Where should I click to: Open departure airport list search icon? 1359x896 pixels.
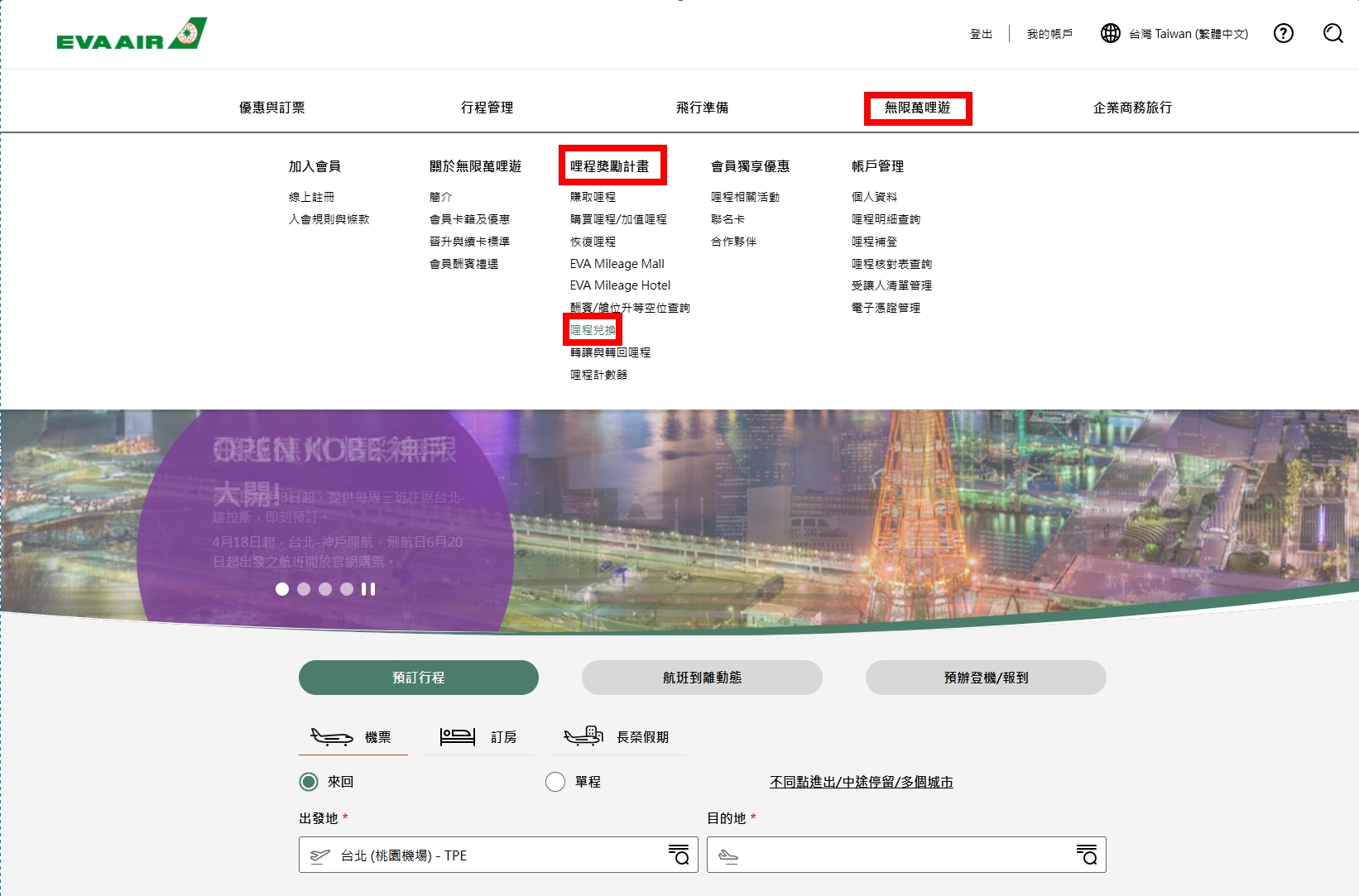coord(679,855)
